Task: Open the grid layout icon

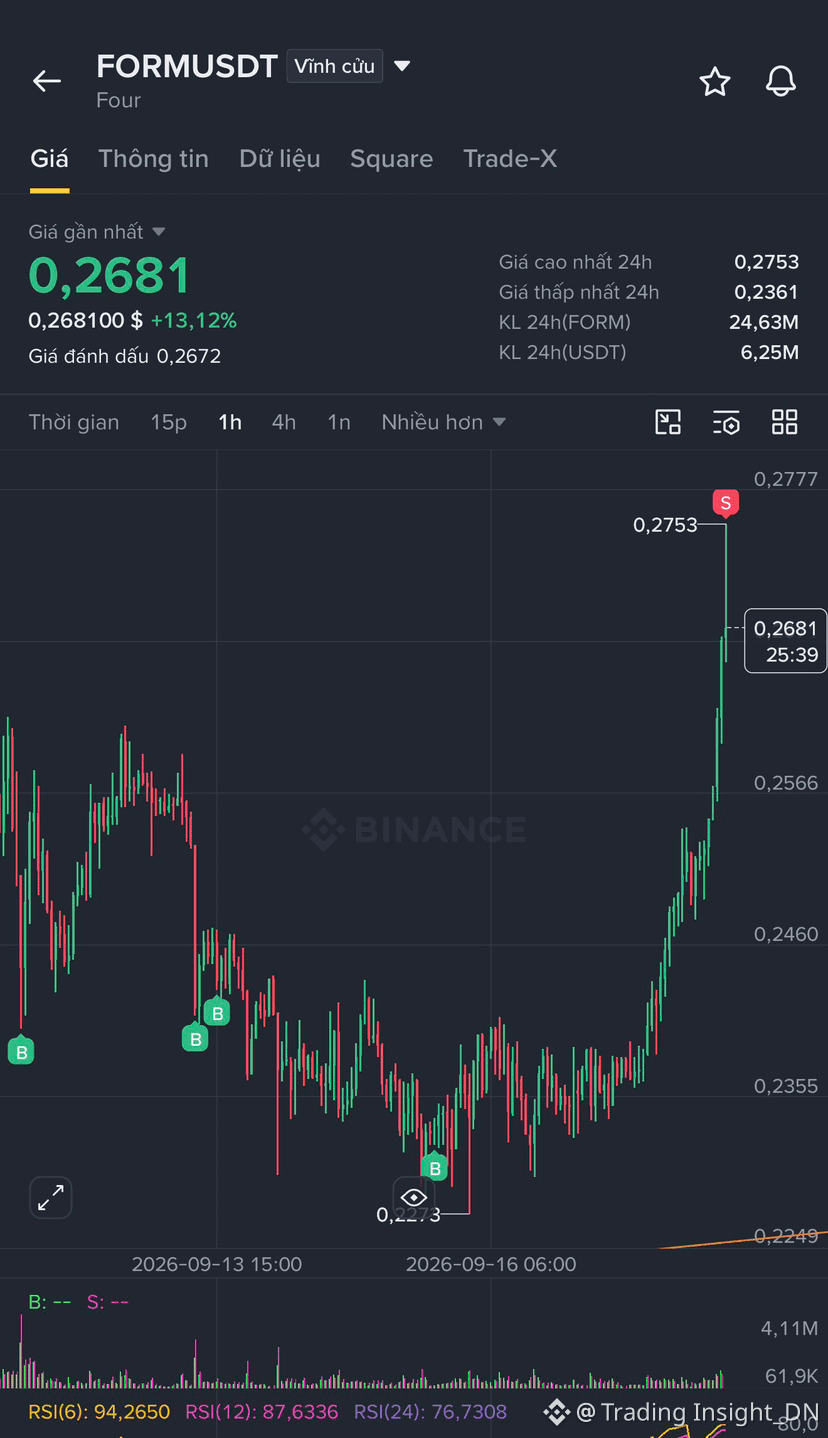Action: [x=785, y=422]
